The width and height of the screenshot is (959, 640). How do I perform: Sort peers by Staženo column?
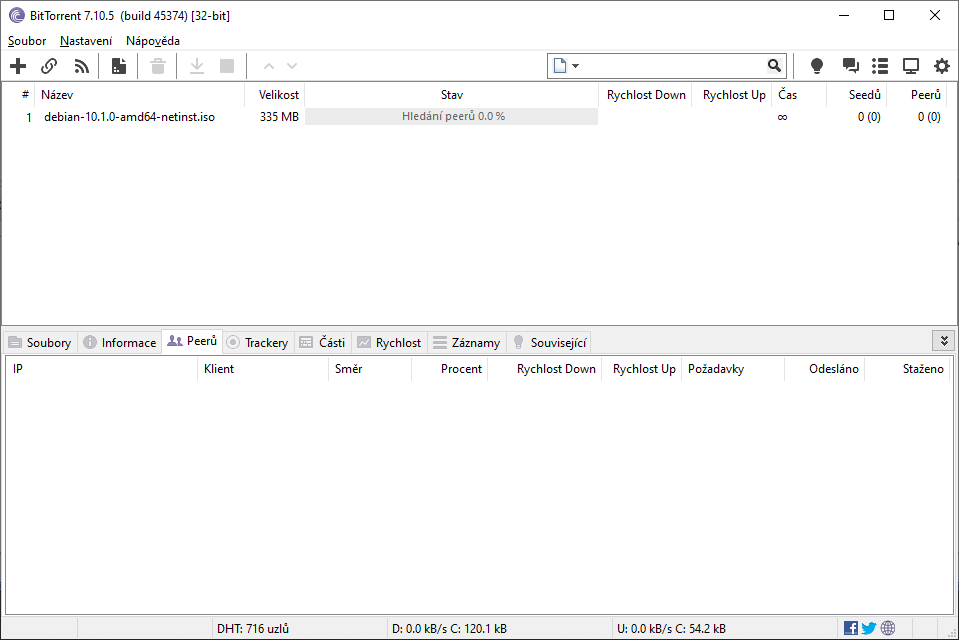pos(908,369)
